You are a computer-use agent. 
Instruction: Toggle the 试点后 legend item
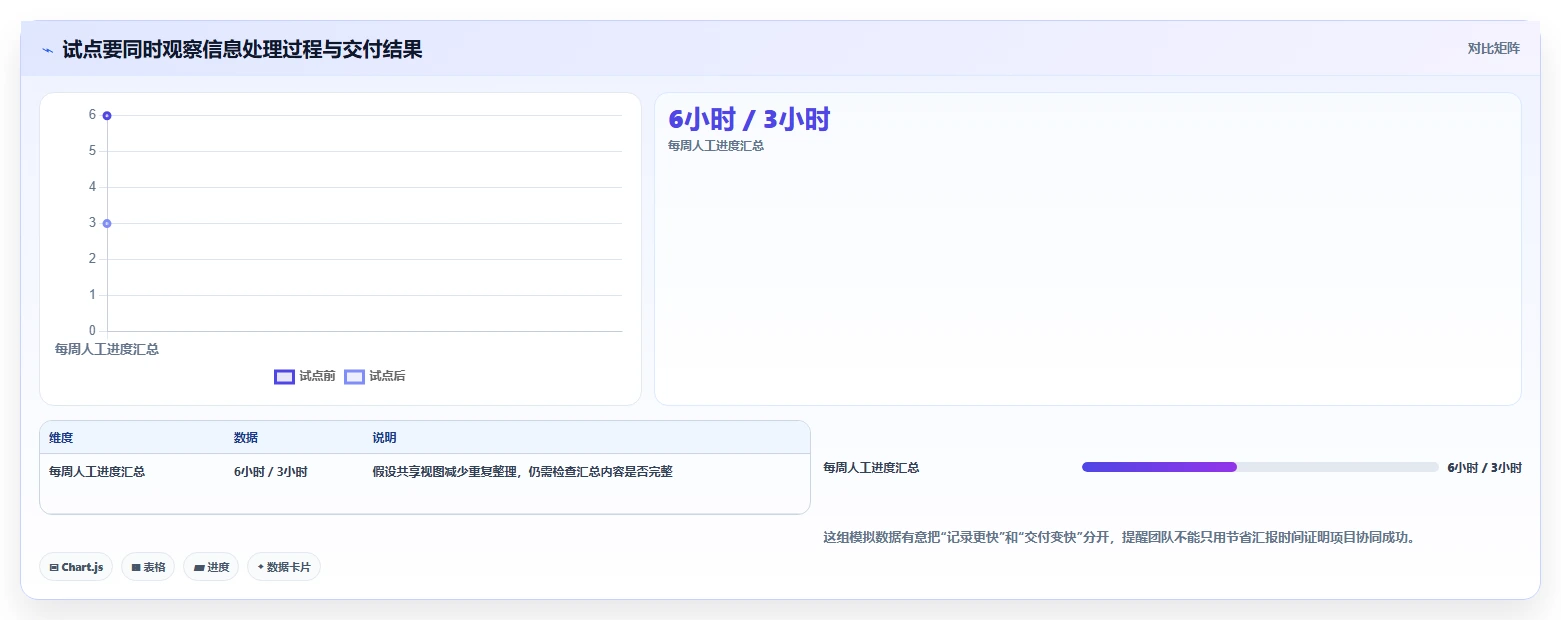click(x=375, y=376)
